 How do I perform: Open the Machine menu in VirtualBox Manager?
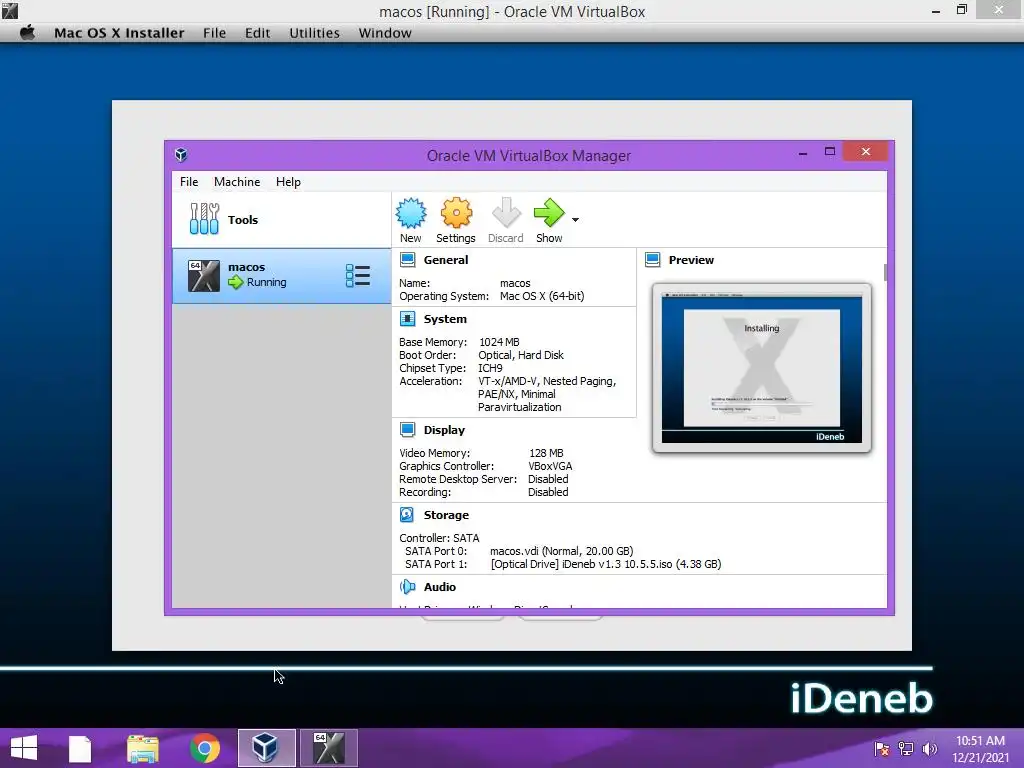point(237,182)
